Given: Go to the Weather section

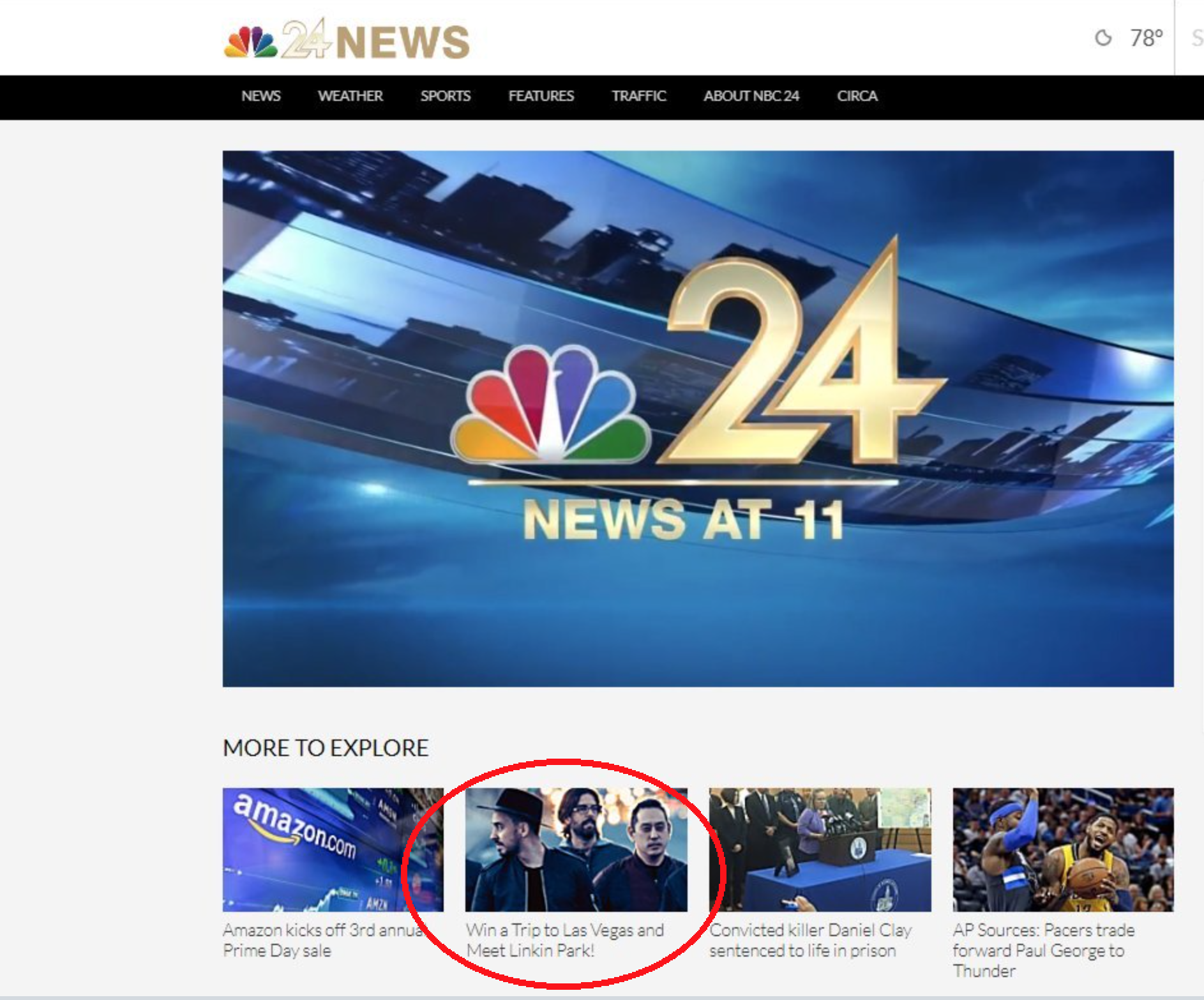Looking at the screenshot, I should [x=350, y=96].
